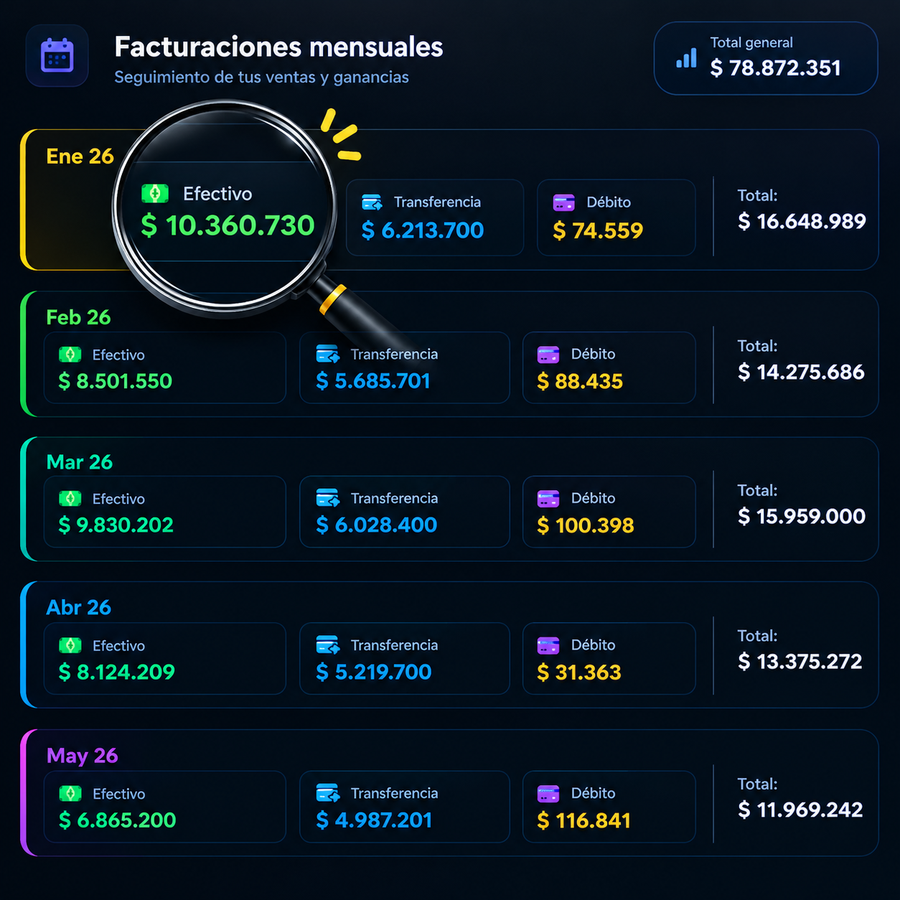Click the purple Débito card icon in Feb 26
Viewport: 900px width, 900px height.
(x=548, y=354)
